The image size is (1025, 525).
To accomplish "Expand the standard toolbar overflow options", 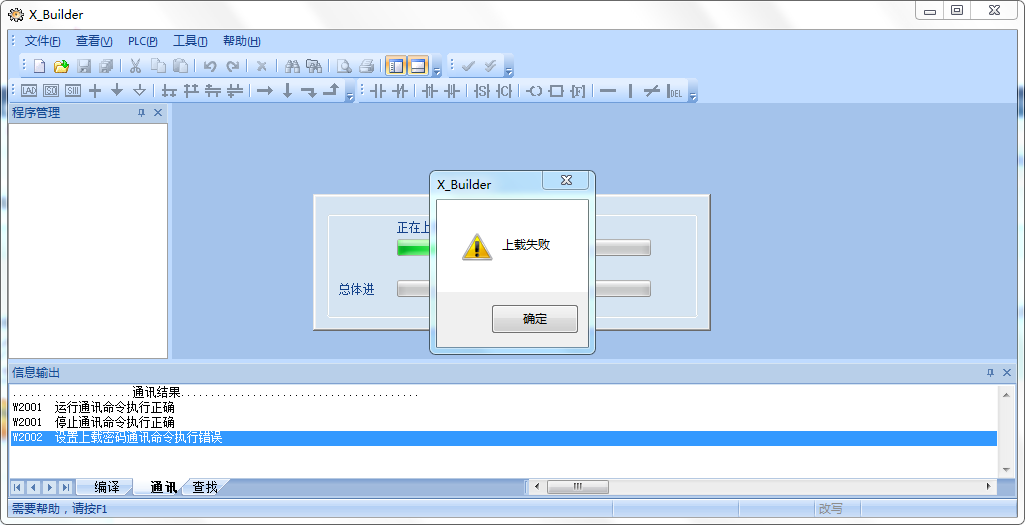I will pyautogui.click(x=437, y=69).
